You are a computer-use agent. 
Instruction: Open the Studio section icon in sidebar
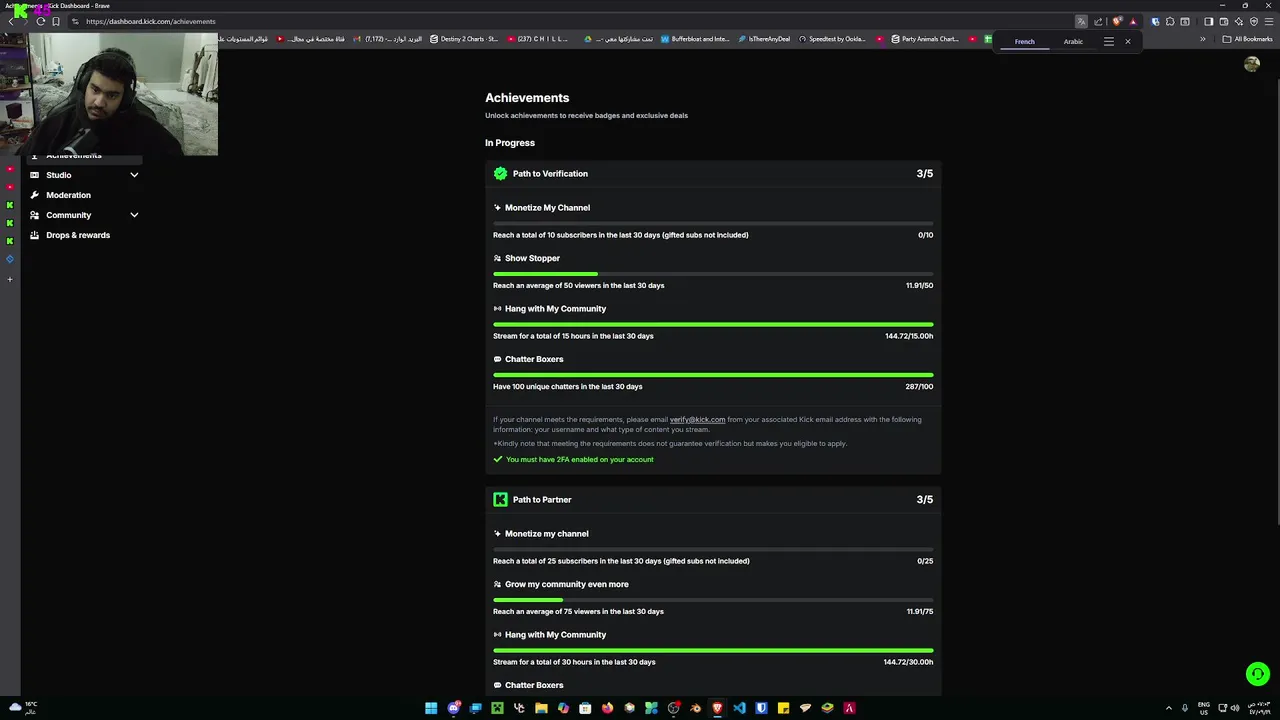pyautogui.click(x=34, y=175)
